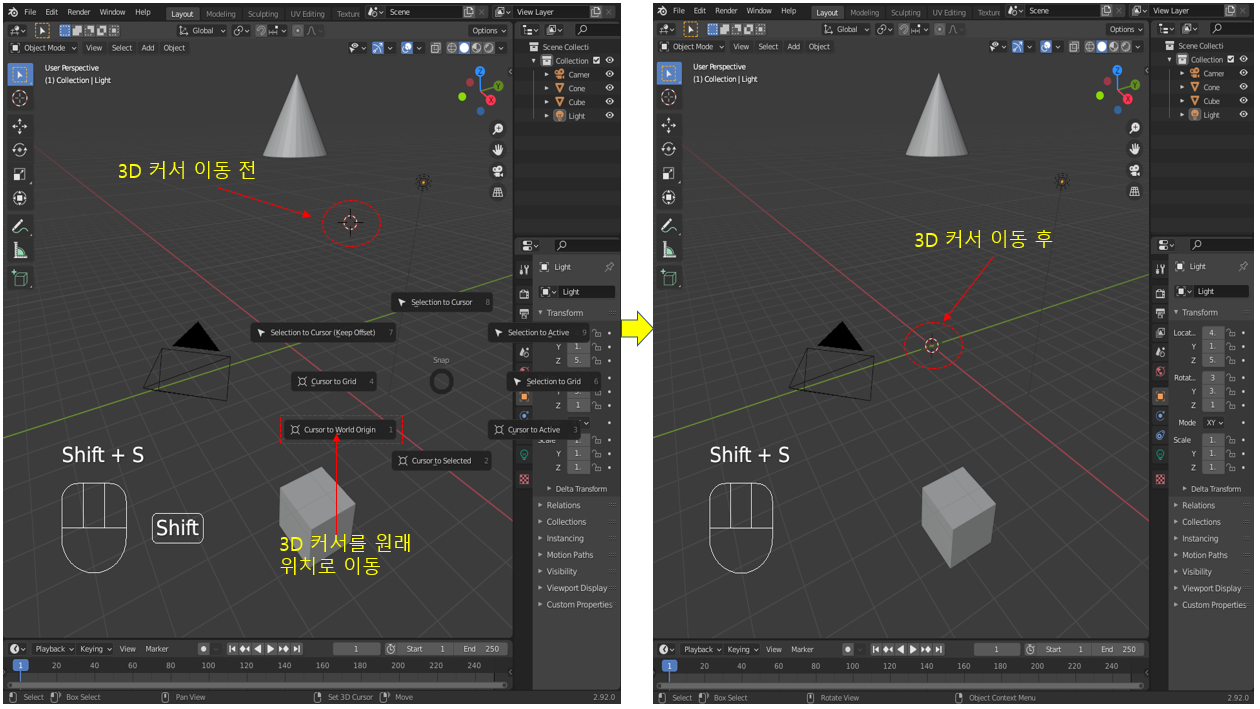Click Play forward button in left screenshot timeline

click(x=270, y=649)
